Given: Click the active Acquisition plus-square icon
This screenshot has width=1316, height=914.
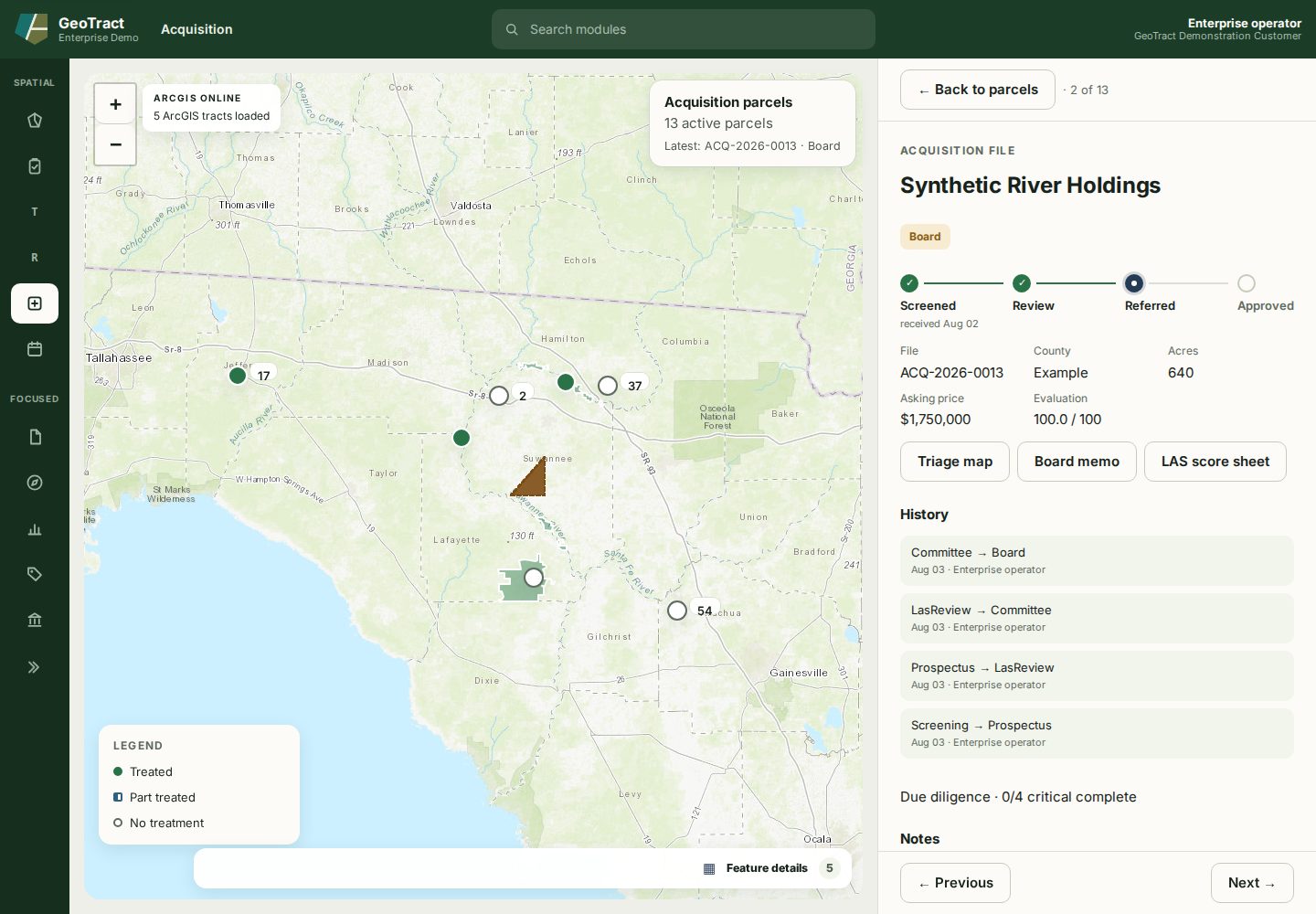Looking at the screenshot, I should coord(35,303).
